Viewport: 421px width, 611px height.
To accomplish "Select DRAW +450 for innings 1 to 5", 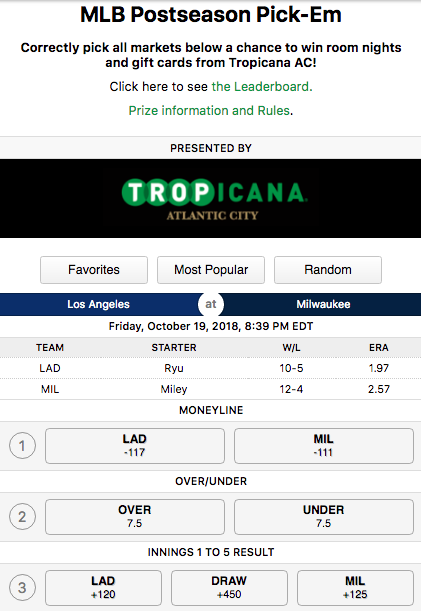I will (x=229, y=588).
